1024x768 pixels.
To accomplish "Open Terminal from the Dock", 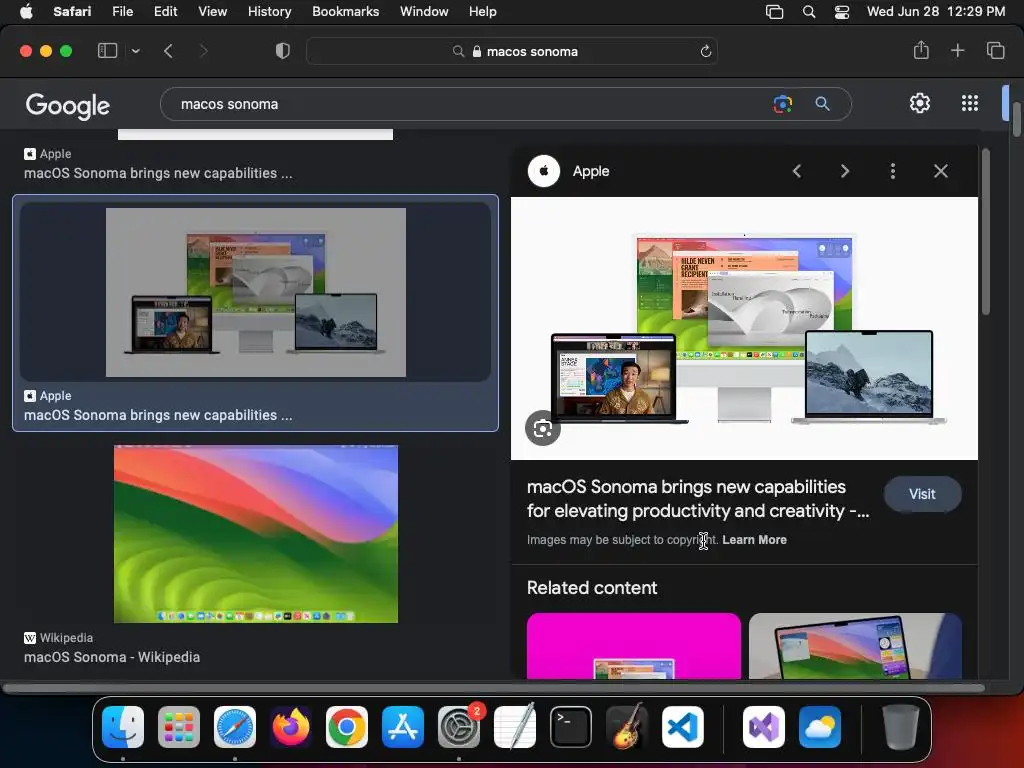I will [571, 727].
